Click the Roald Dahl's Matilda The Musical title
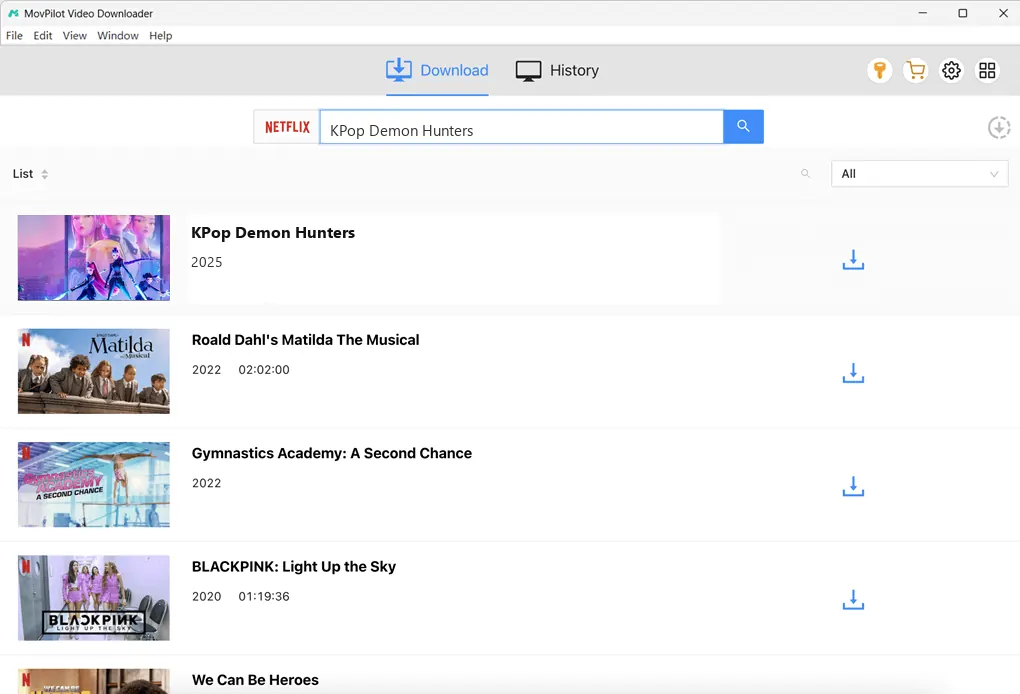Image resolution: width=1020 pixels, height=694 pixels. coord(305,340)
